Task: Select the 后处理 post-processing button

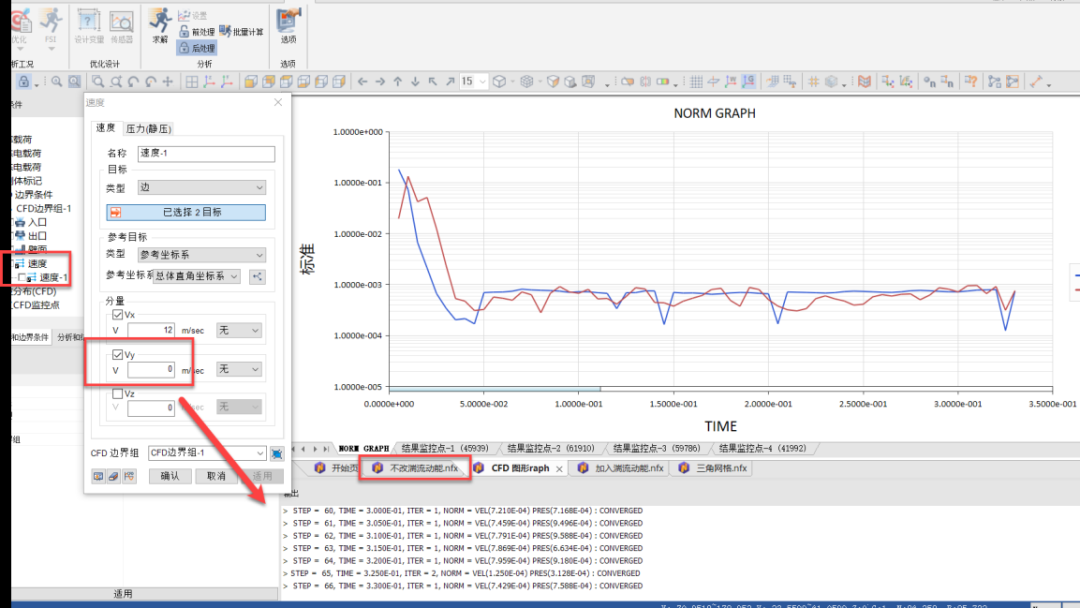Action: [196, 48]
